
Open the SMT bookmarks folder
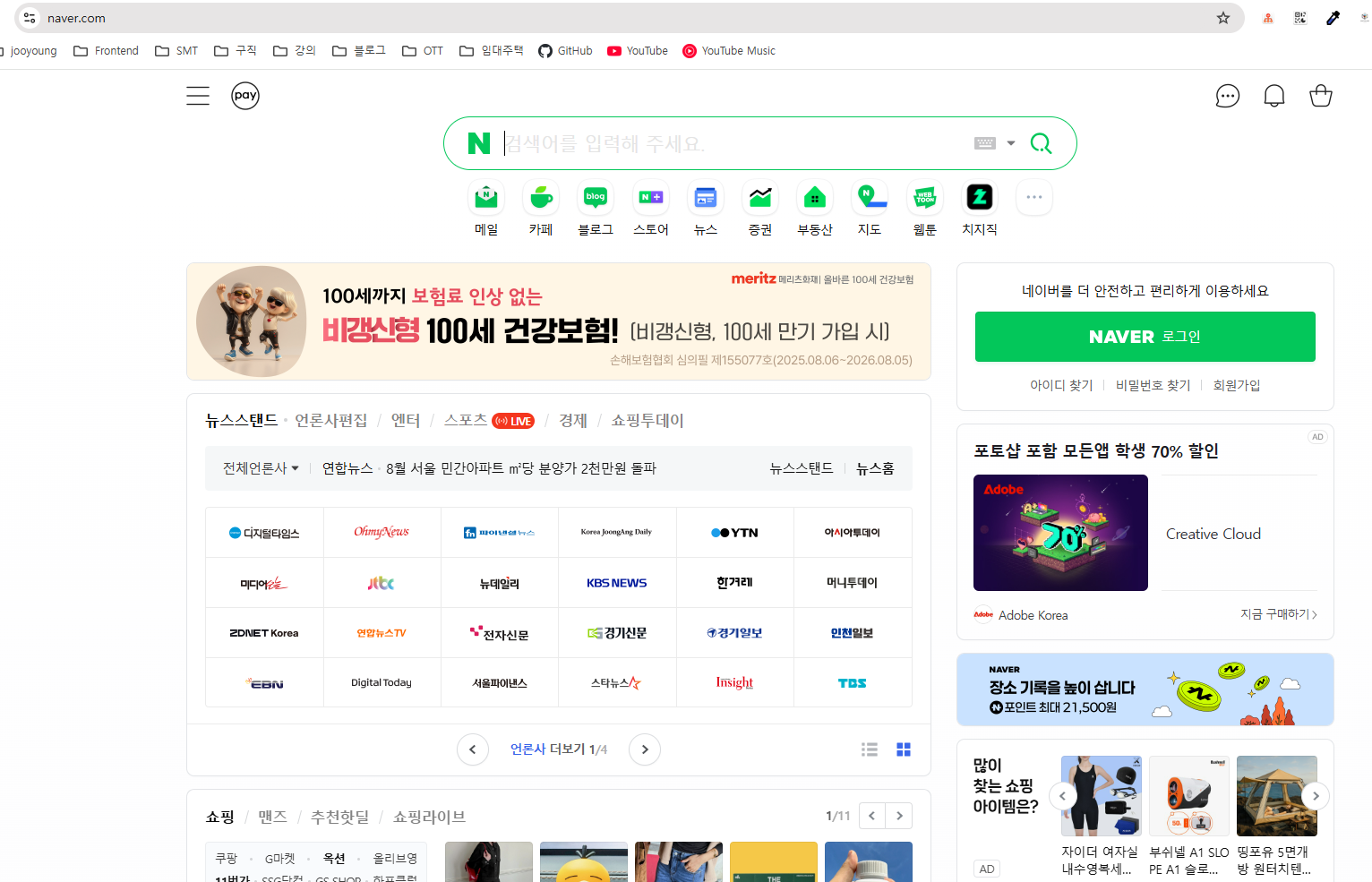[176, 51]
